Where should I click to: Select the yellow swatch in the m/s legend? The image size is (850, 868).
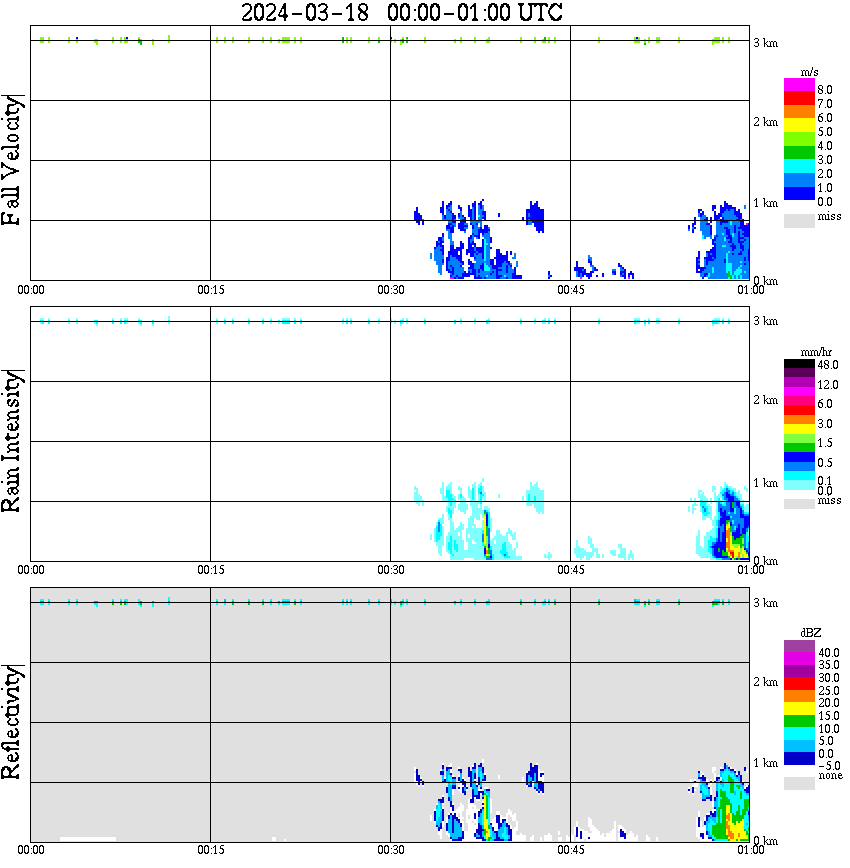[x=800, y=125]
